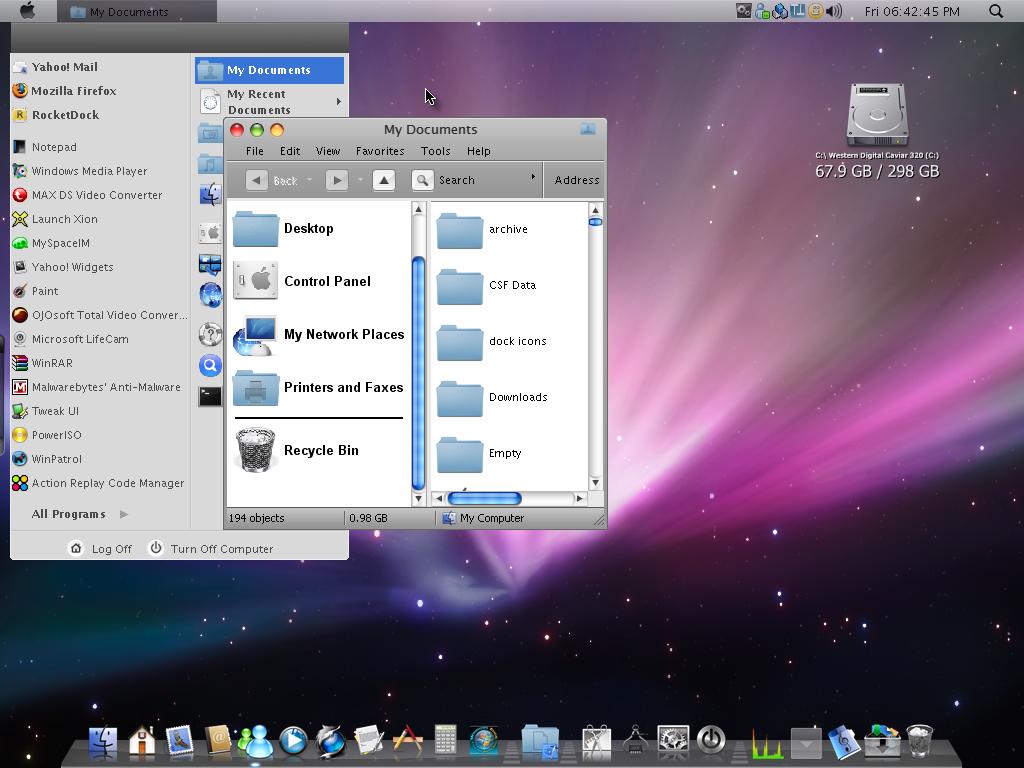Click the Back toolbar button
Image resolution: width=1024 pixels, height=768 pixels.
(x=272, y=180)
